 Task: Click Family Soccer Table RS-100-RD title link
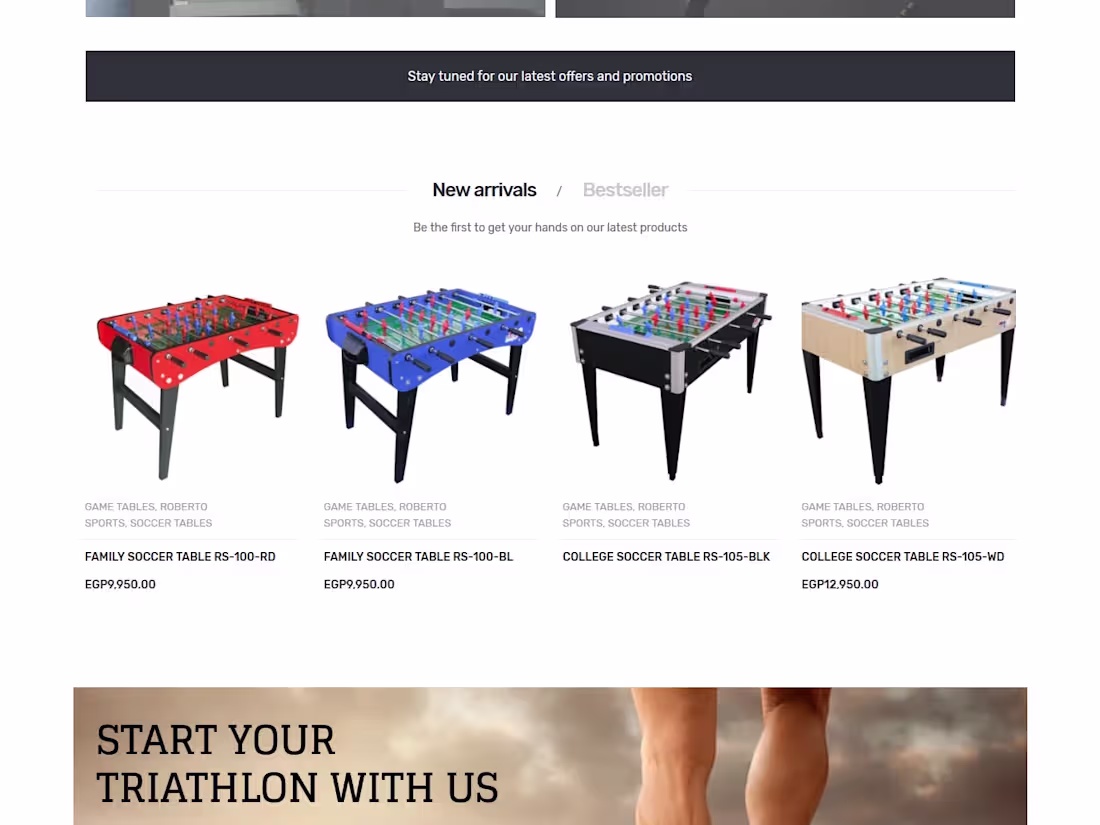coord(180,556)
